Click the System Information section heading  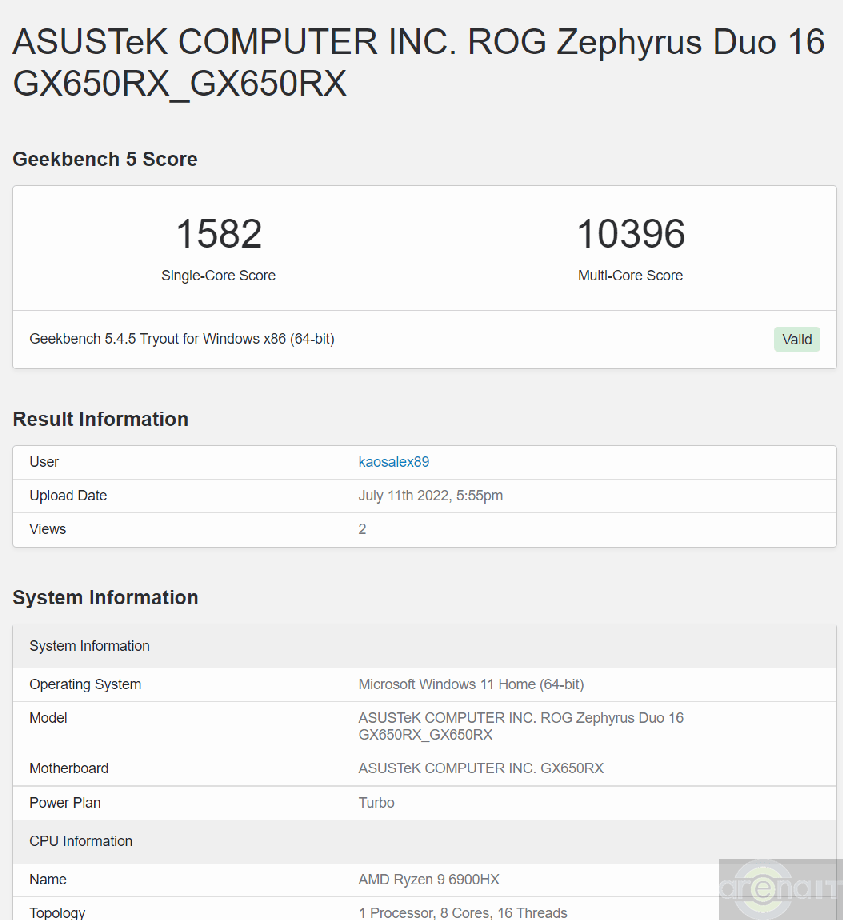(x=105, y=597)
